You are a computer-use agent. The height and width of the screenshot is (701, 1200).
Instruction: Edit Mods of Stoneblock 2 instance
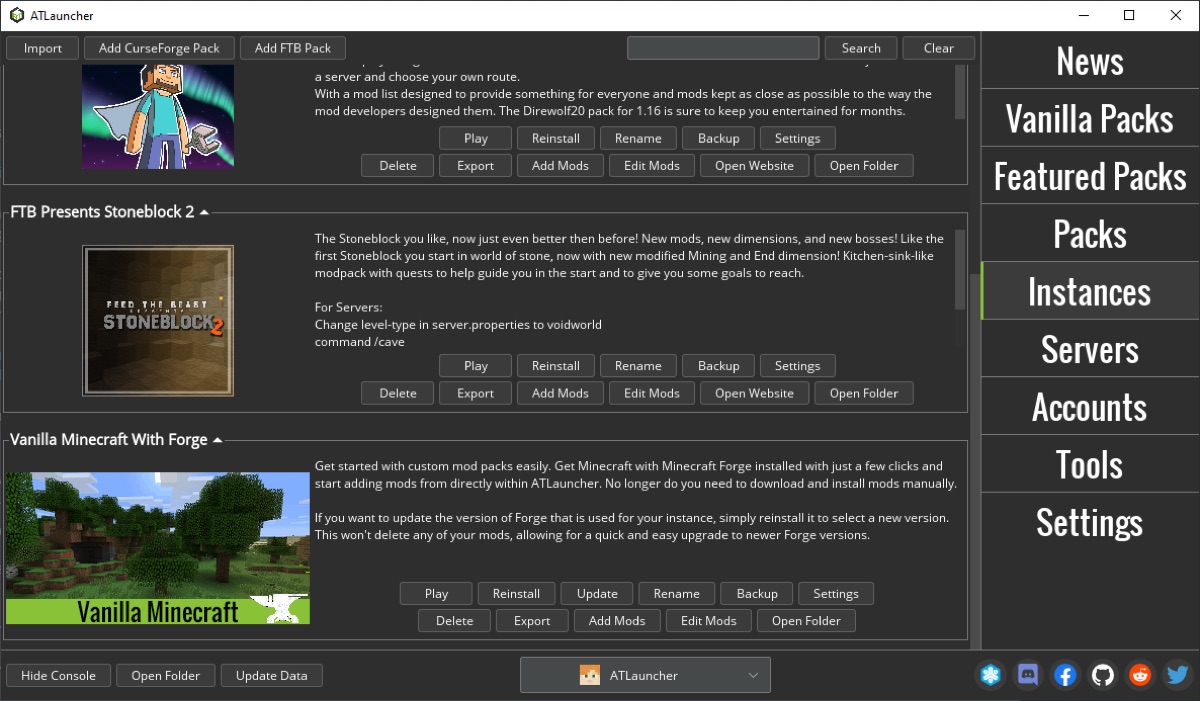(652, 393)
